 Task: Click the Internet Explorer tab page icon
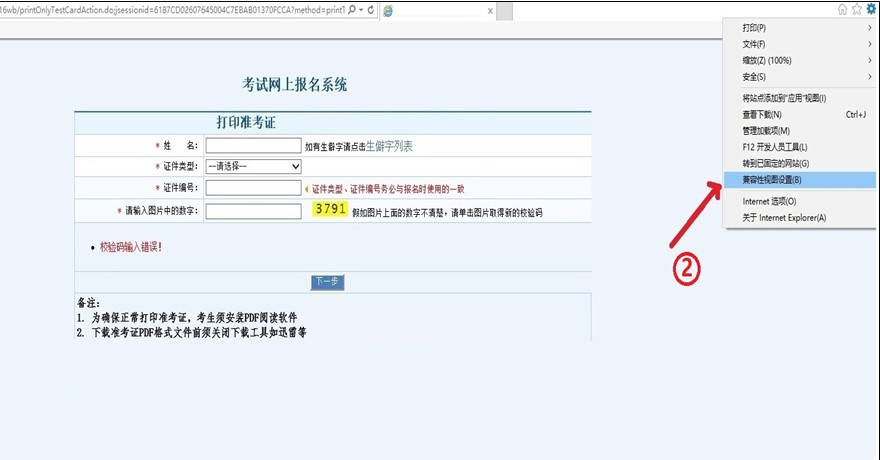pos(388,10)
